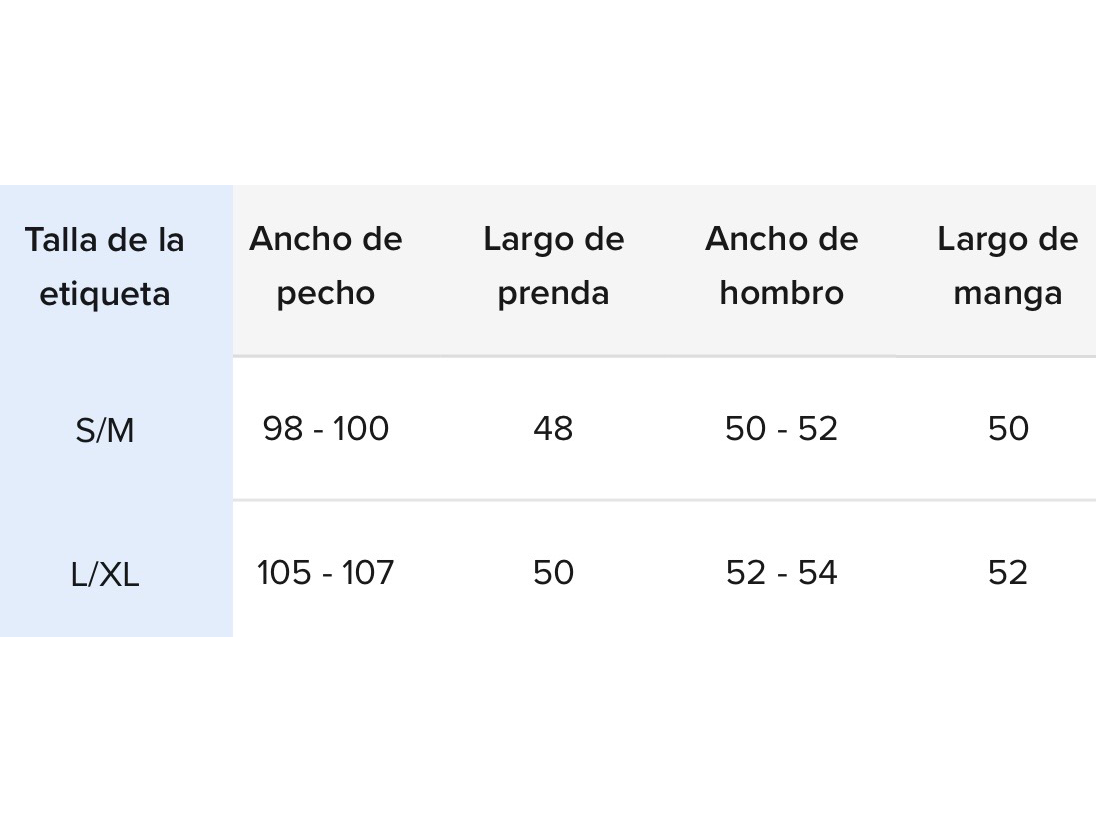Click the S/M garment length value 48
Screen dimensions: 1096x822
[x=553, y=429]
